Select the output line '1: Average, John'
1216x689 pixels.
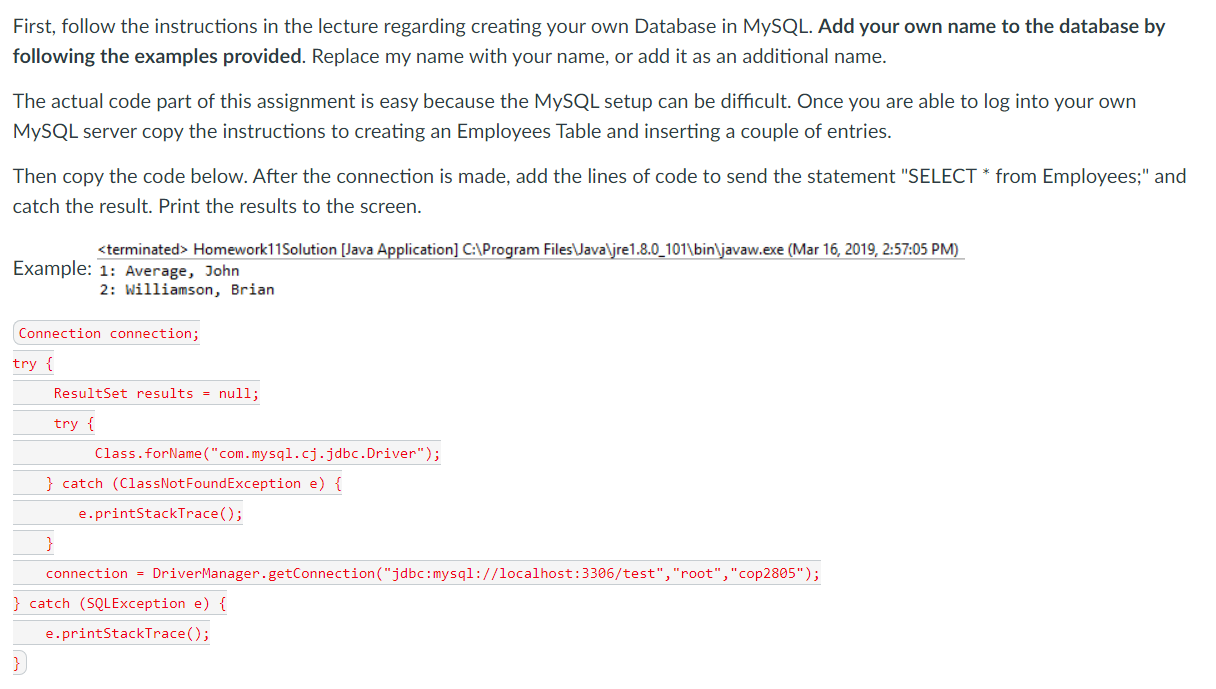pos(168,270)
